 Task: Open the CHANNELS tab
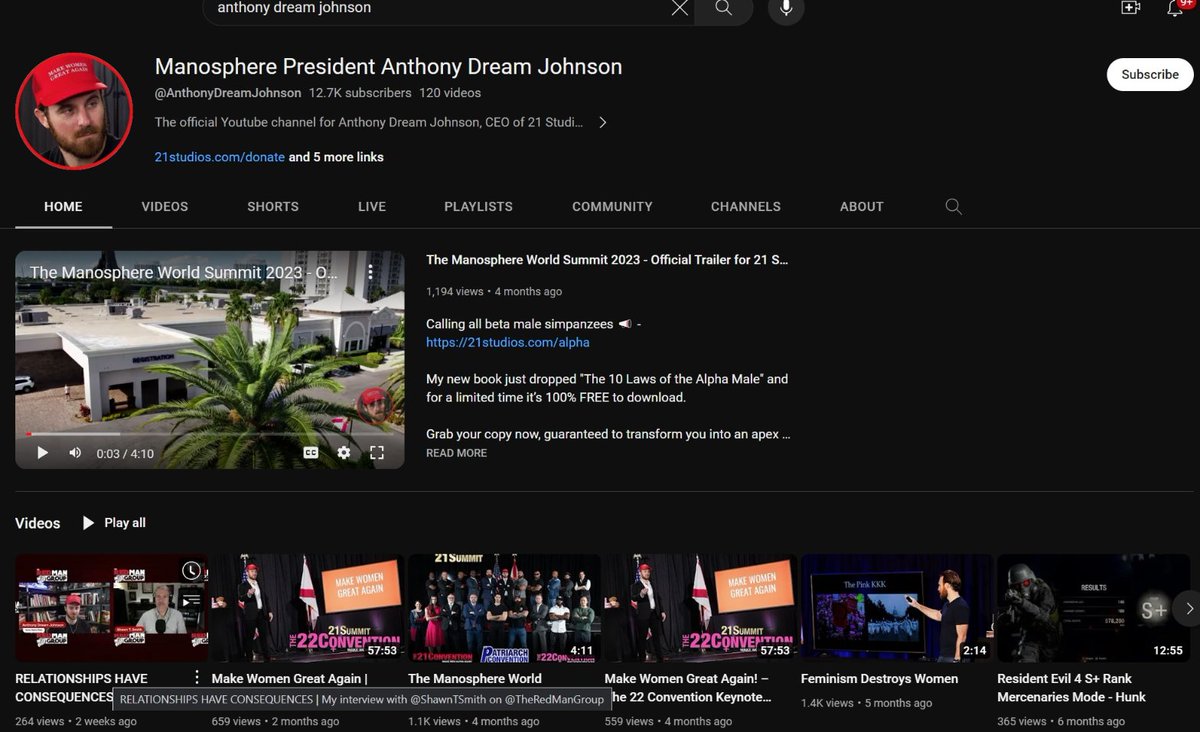(746, 206)
